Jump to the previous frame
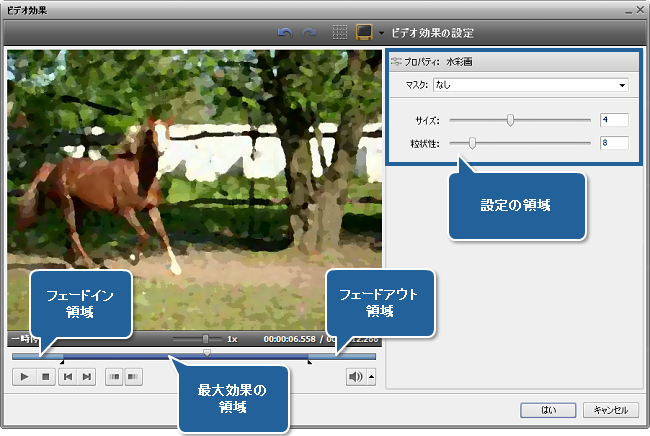Viewport: 650px width, 436px height. pos(68,377)
